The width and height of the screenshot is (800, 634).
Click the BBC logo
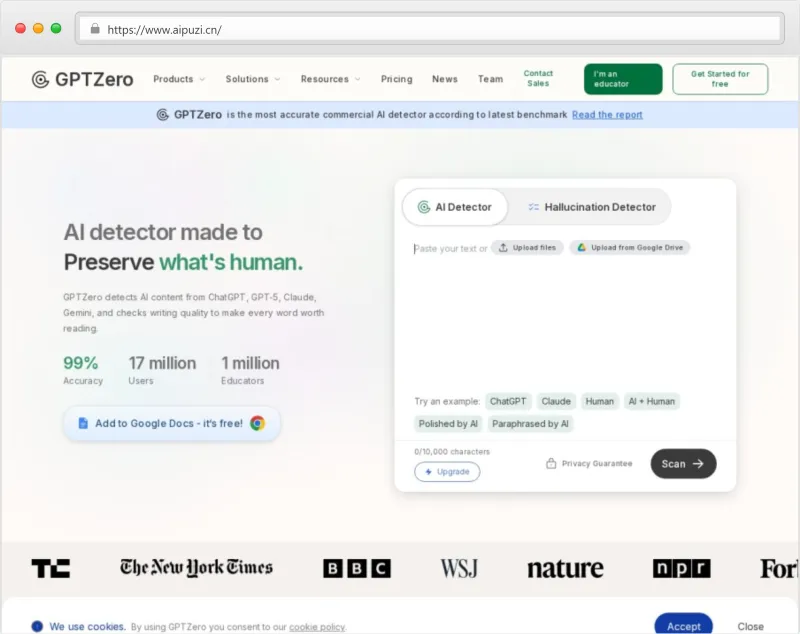(x=357, y=568)
